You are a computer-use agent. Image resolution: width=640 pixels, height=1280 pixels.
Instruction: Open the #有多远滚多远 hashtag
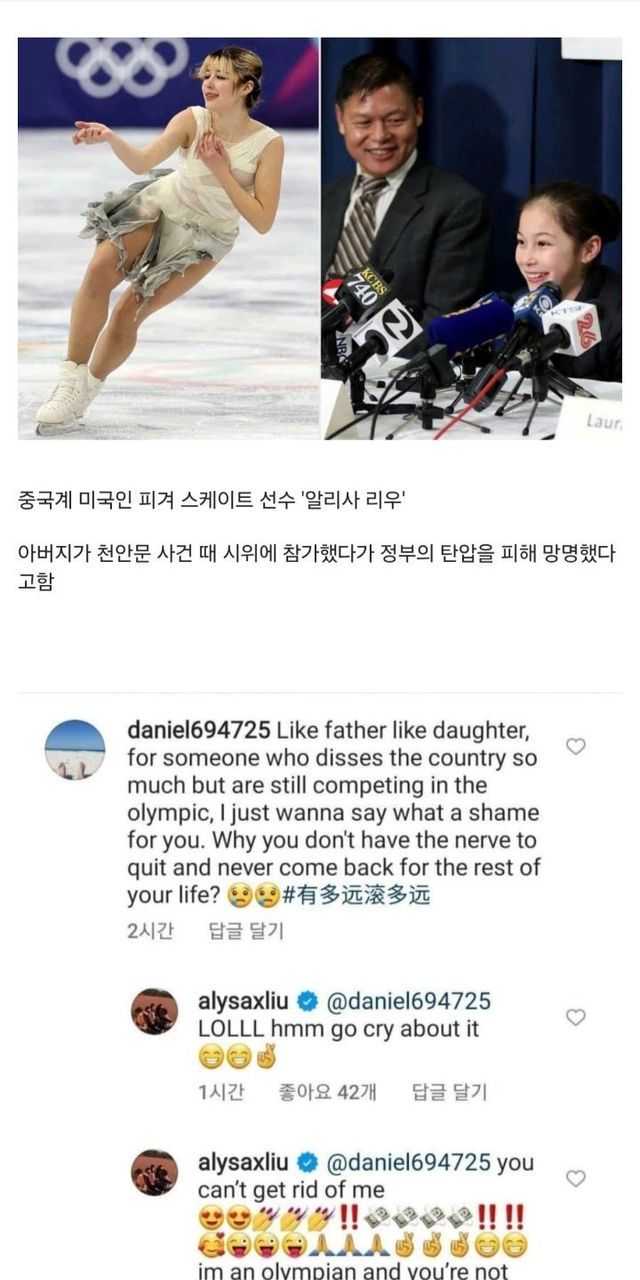pos(357,895)
